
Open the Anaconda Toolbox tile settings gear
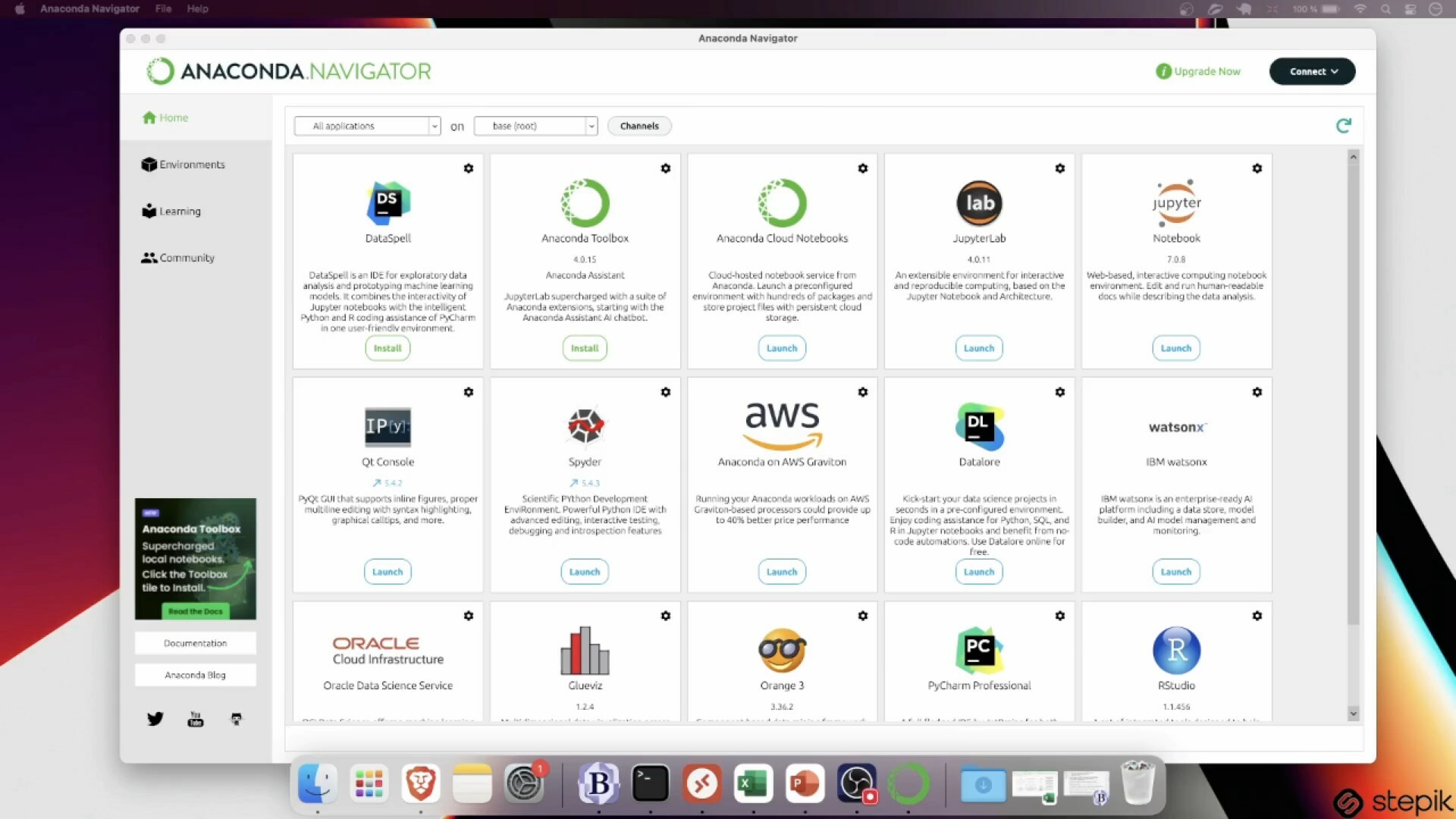(666, 168)
